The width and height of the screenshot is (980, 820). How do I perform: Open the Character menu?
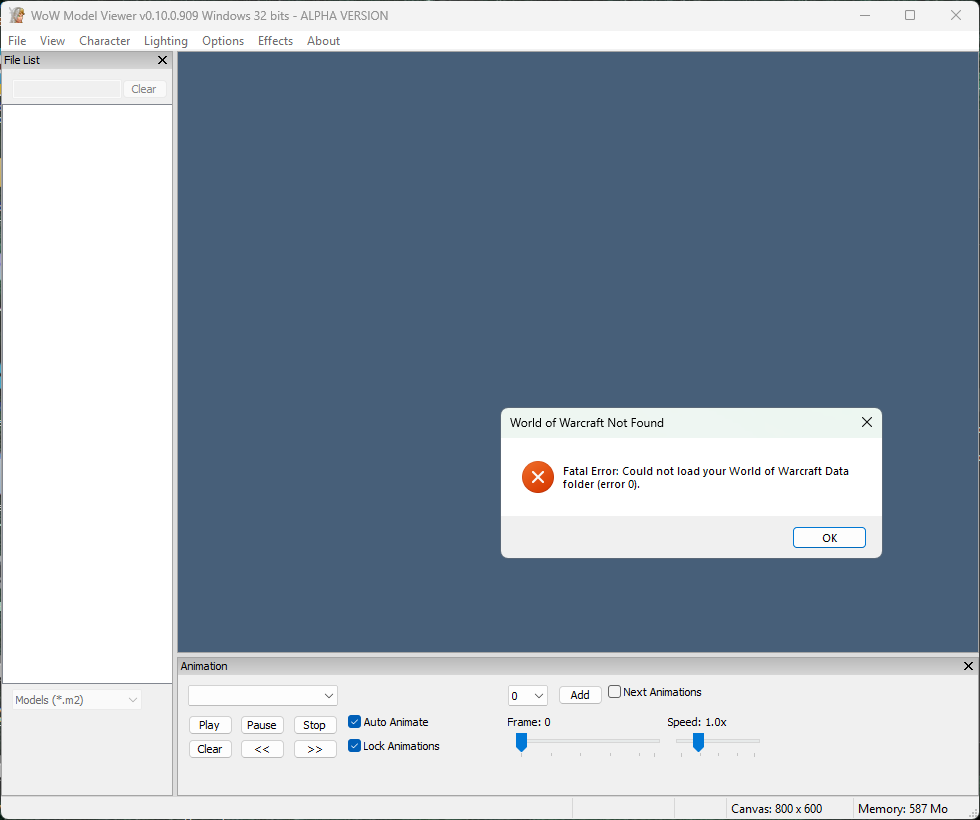tap(104, 41)
